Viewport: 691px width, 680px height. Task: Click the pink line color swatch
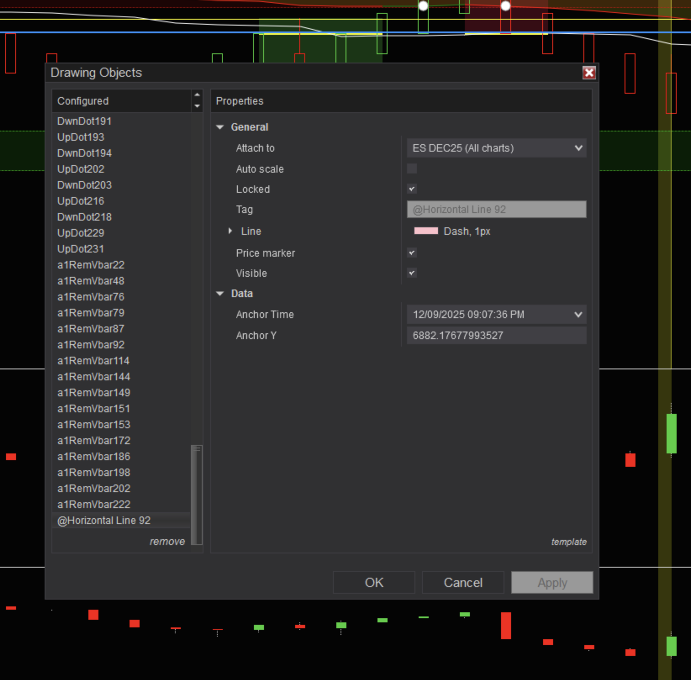(425, 231)
